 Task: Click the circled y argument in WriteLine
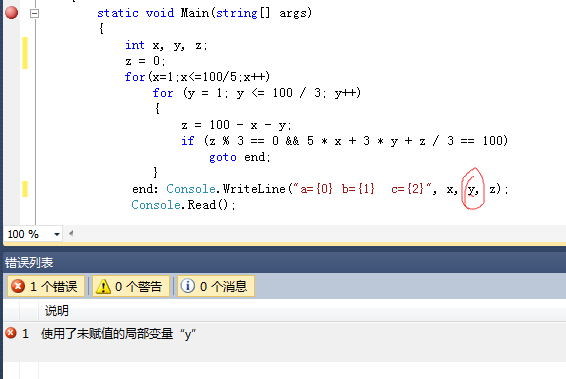471,189
